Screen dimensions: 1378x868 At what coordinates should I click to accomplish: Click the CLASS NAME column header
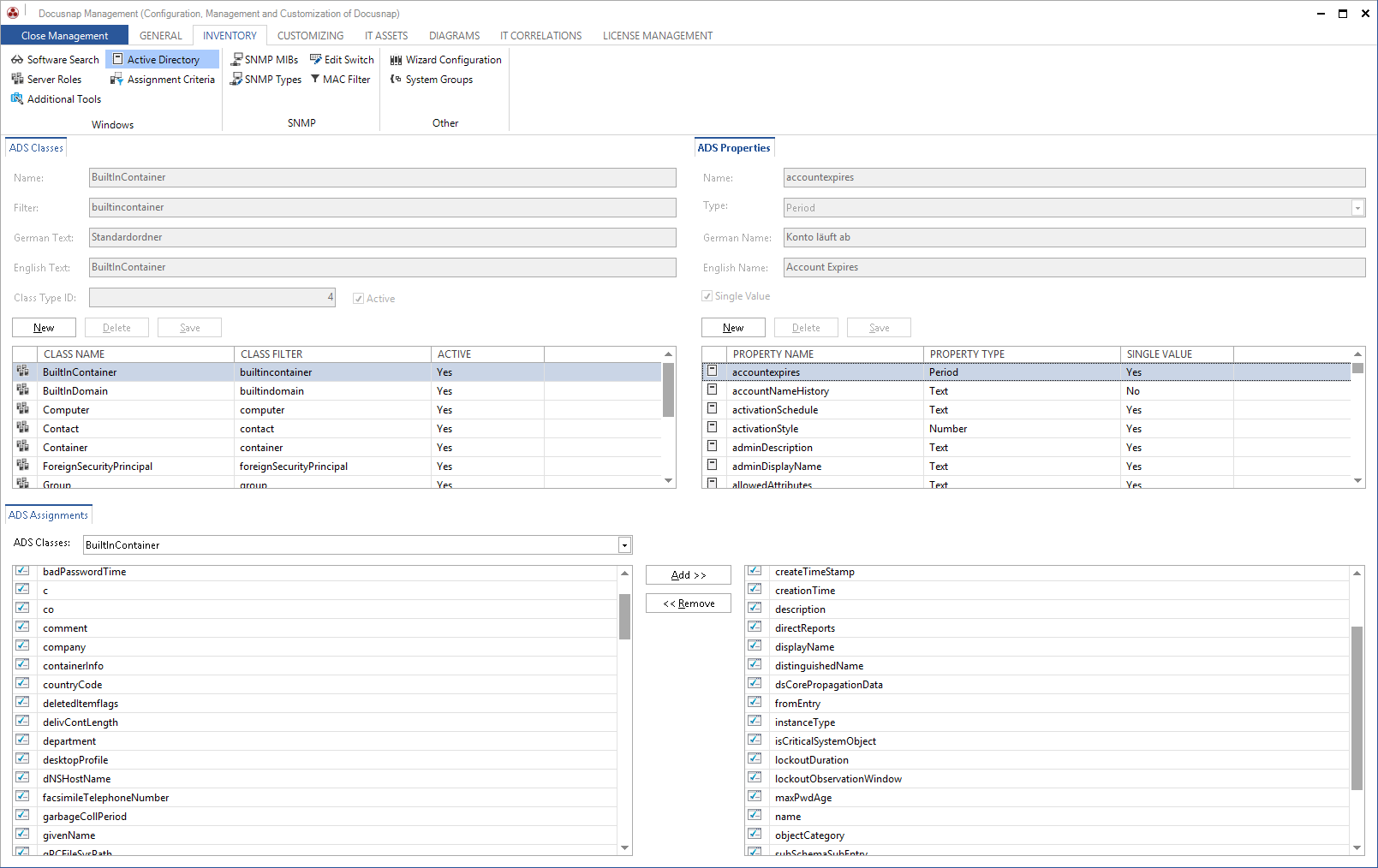pyautogui.click(x=135, y=354)
